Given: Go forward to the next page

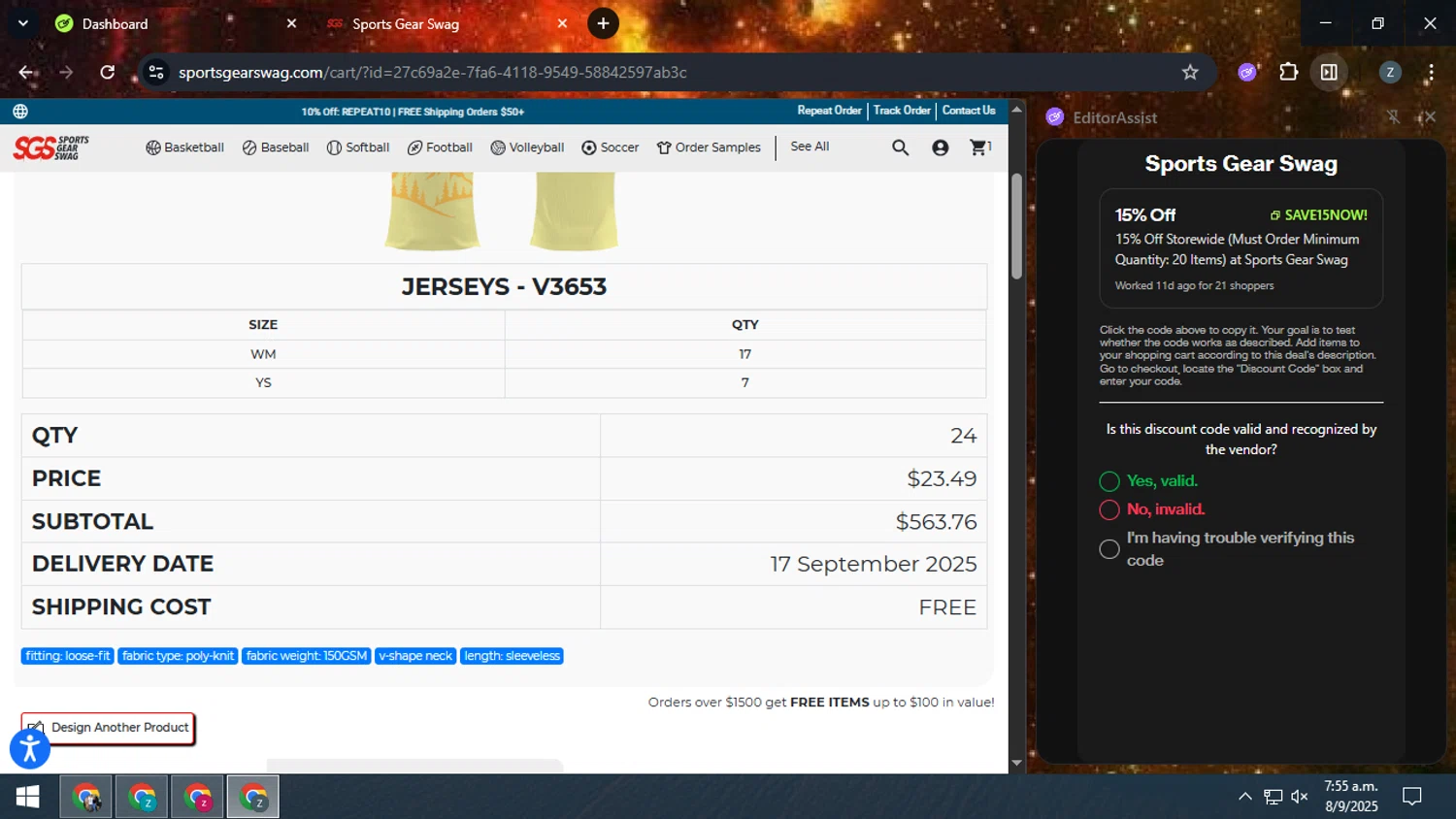Looking at the screenshot, I should pos(66,72).
